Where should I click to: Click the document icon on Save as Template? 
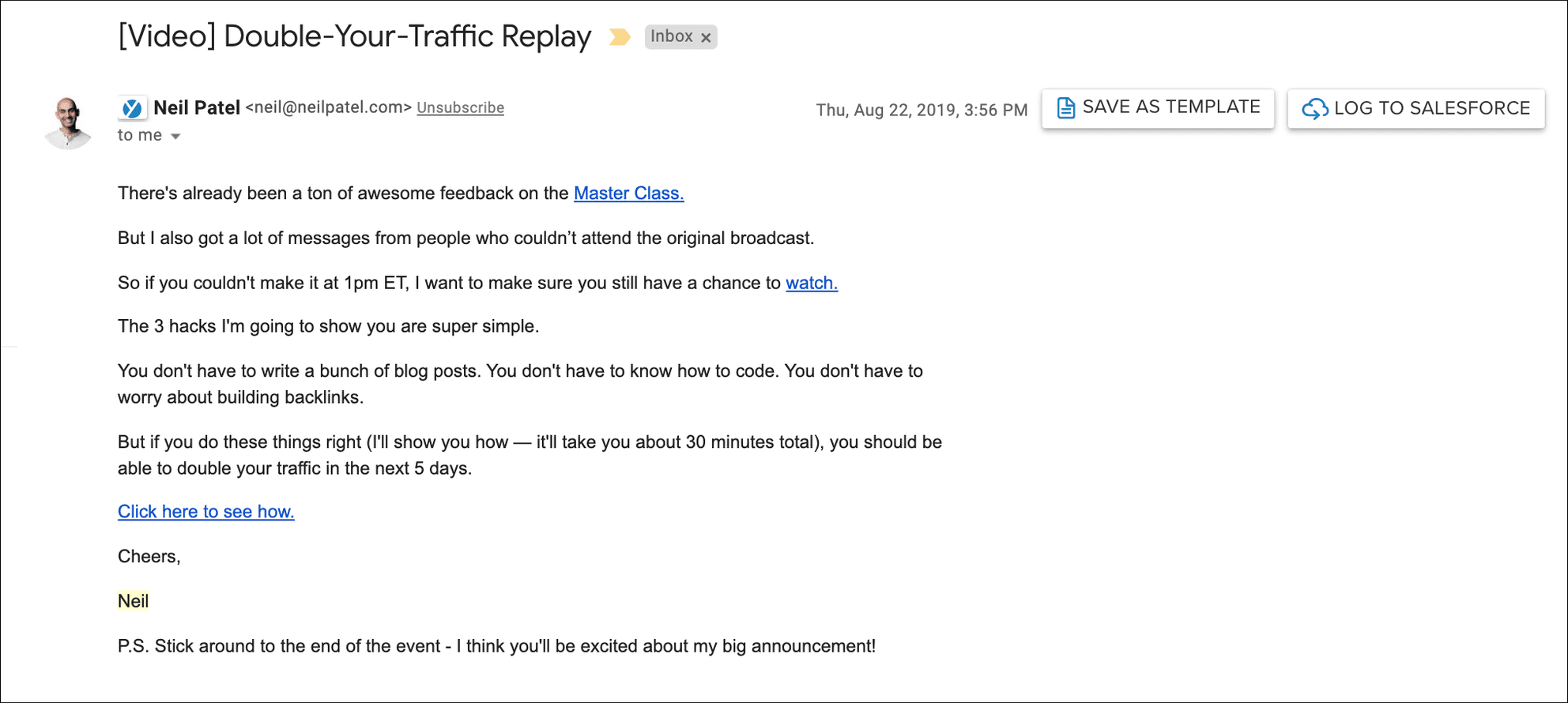[x=1065, y=108]
